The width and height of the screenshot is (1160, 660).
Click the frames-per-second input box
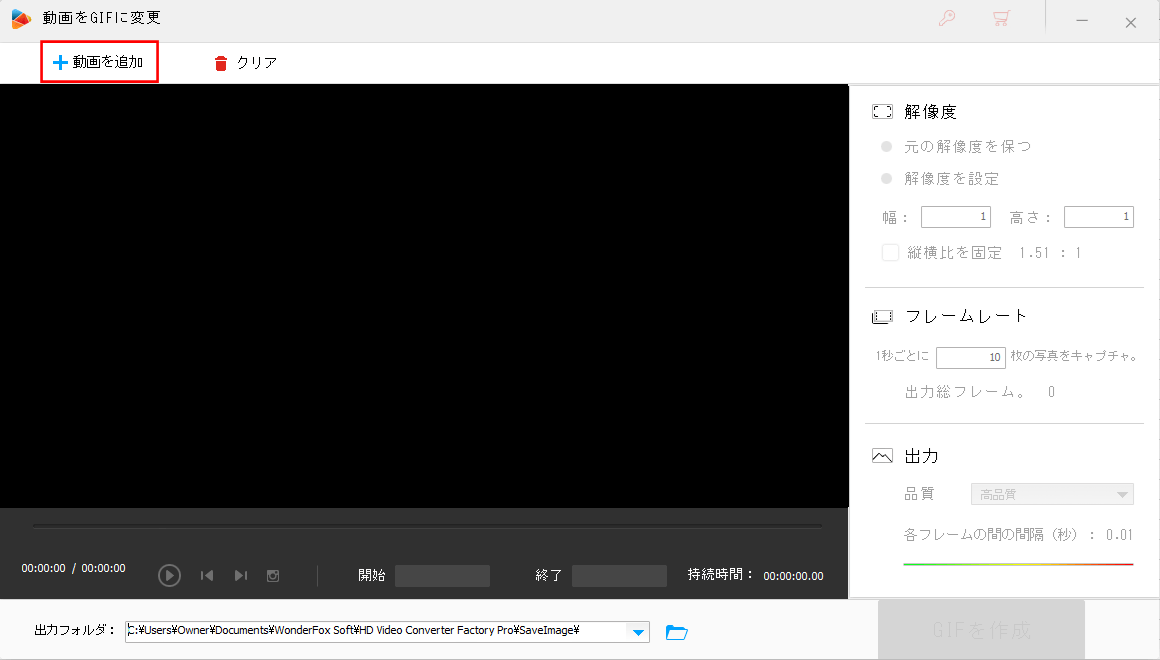coord(970,357)
